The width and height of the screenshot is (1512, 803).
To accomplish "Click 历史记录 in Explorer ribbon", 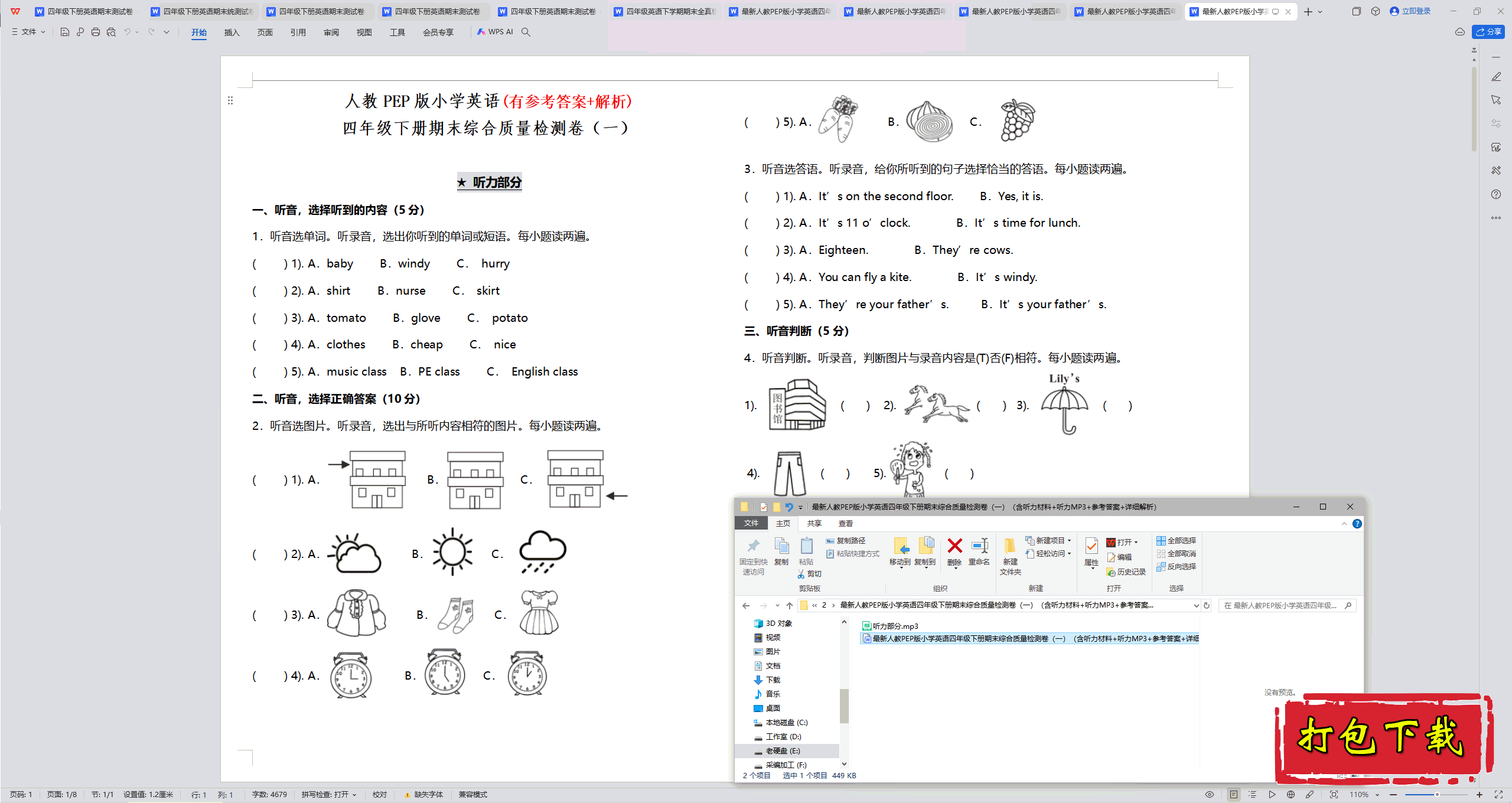I will point(1126,572).
